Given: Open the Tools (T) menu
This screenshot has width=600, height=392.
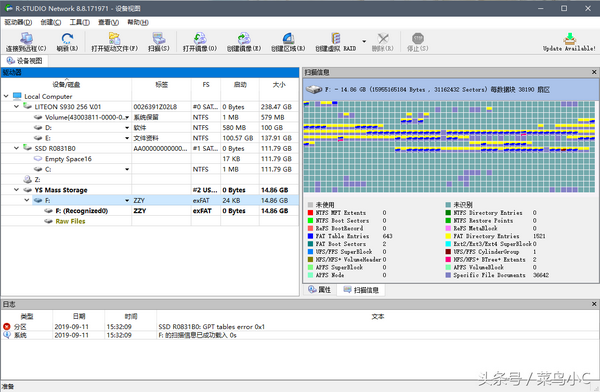Looking at the screenshot, I should click(x=80, y=22).
